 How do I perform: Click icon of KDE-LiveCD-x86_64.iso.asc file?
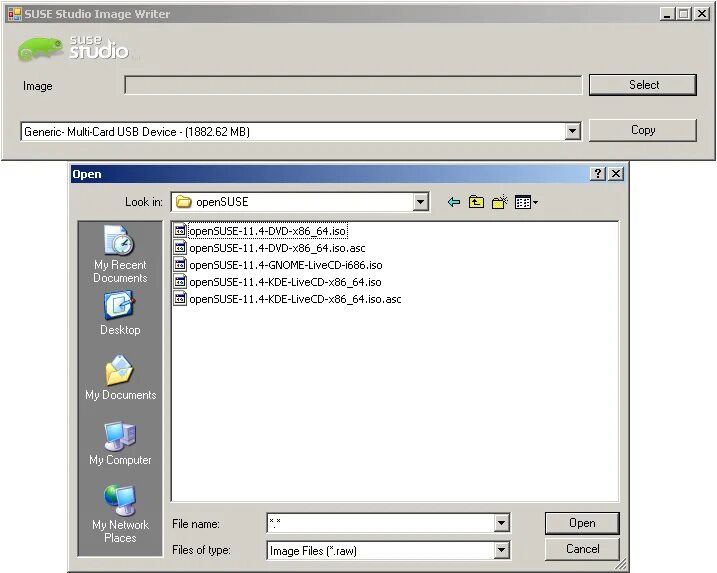(180, 299)
